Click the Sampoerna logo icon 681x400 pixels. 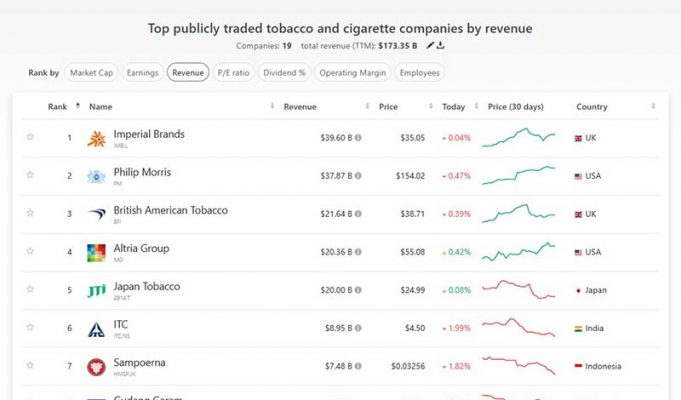point(96,366)
